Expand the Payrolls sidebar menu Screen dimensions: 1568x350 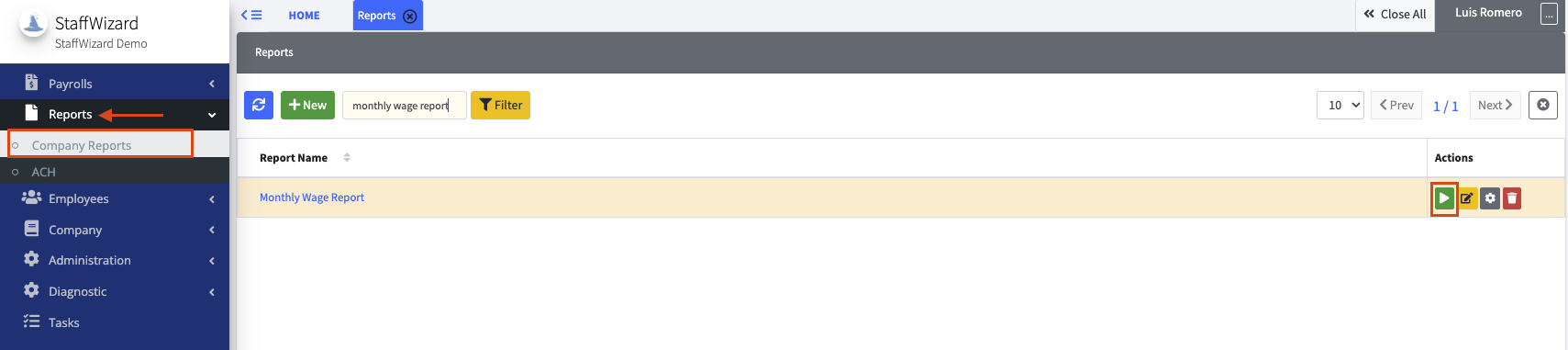[115, 84]
